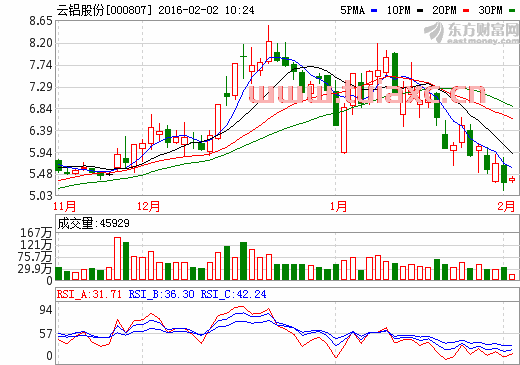Click the 6.39 price axis label
The width and height of the screenshot is (520, 365).
pos(41,130)
